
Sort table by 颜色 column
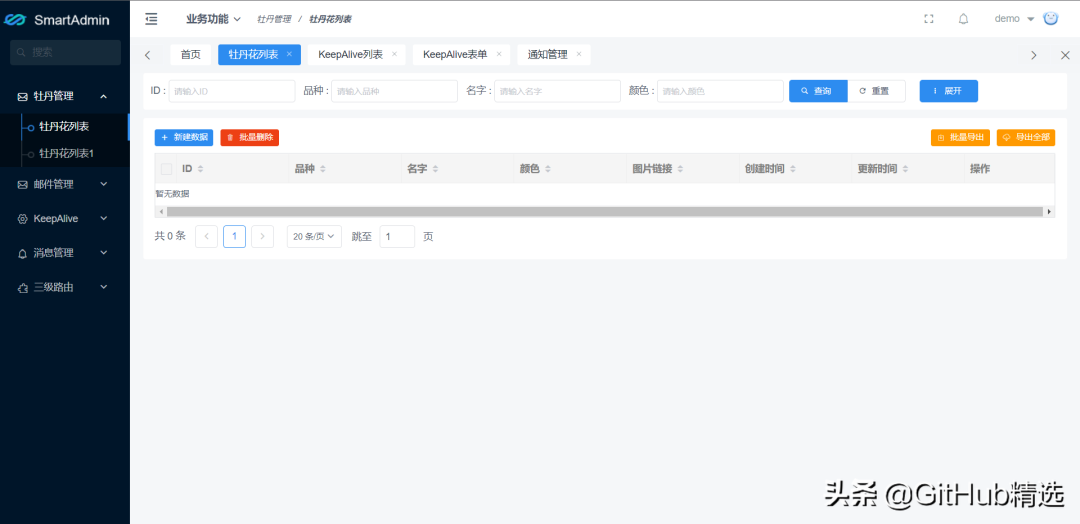548,169
